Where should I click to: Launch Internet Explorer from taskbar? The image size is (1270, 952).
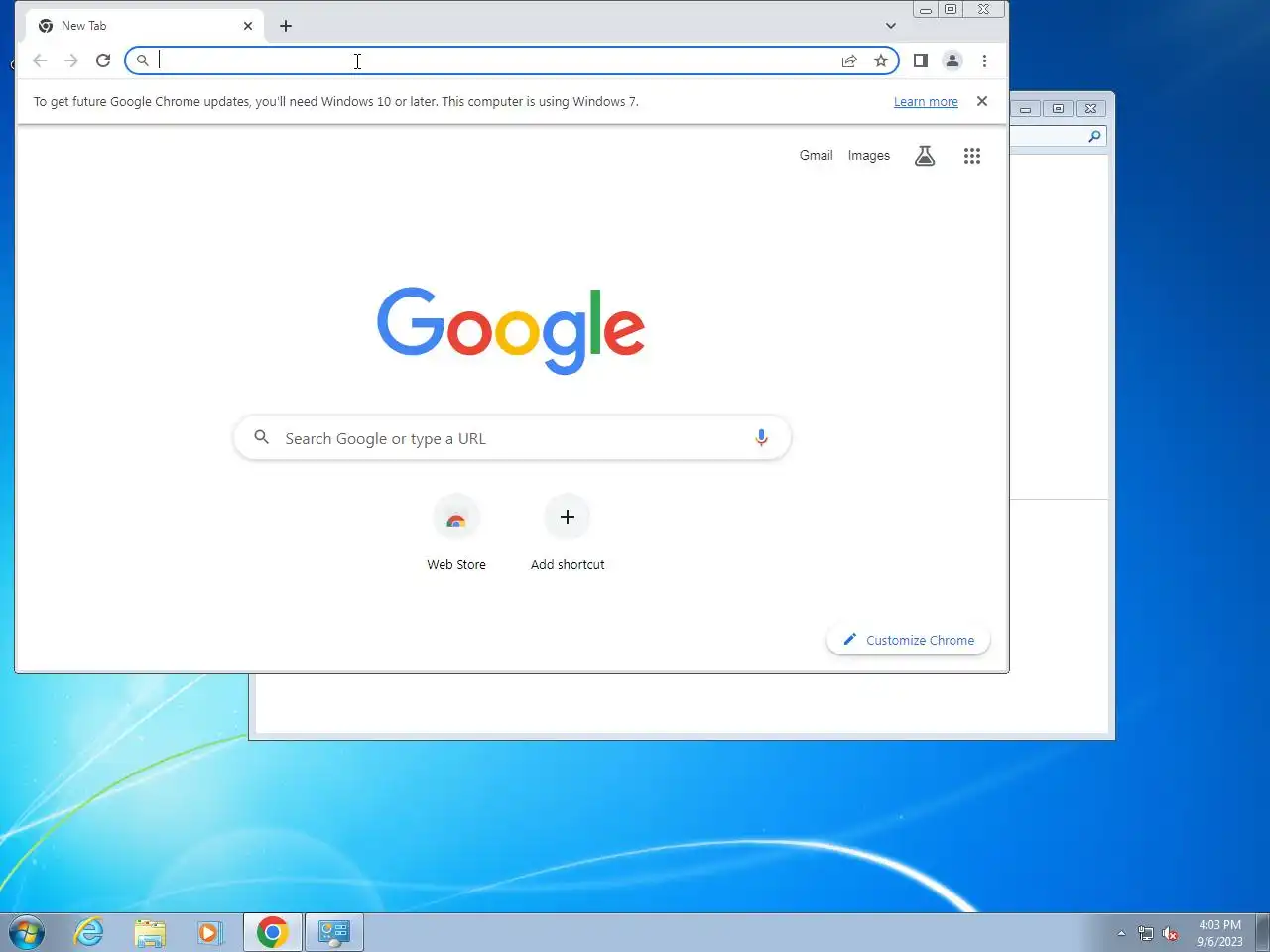pyautogui.click(x=89, y=932)
